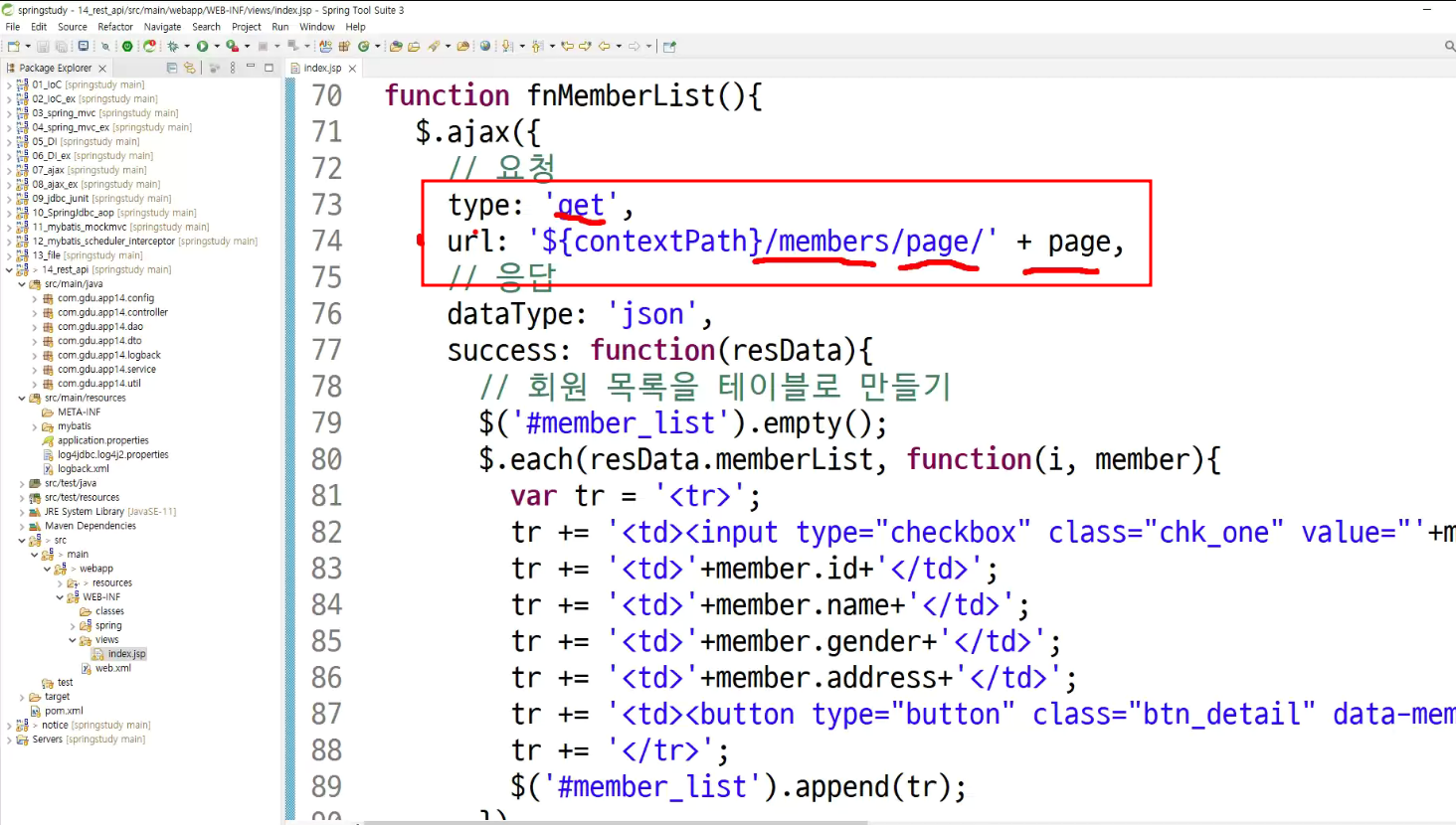Select pom.xml in the tree
Screen dimensions: 1456x825
coord(63,711)
